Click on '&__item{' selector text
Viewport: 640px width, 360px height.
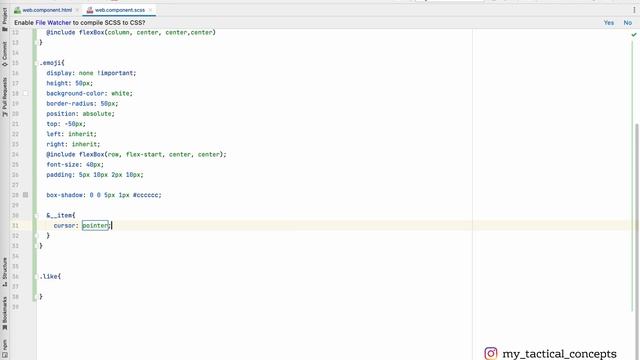click(x=61, y=216)
